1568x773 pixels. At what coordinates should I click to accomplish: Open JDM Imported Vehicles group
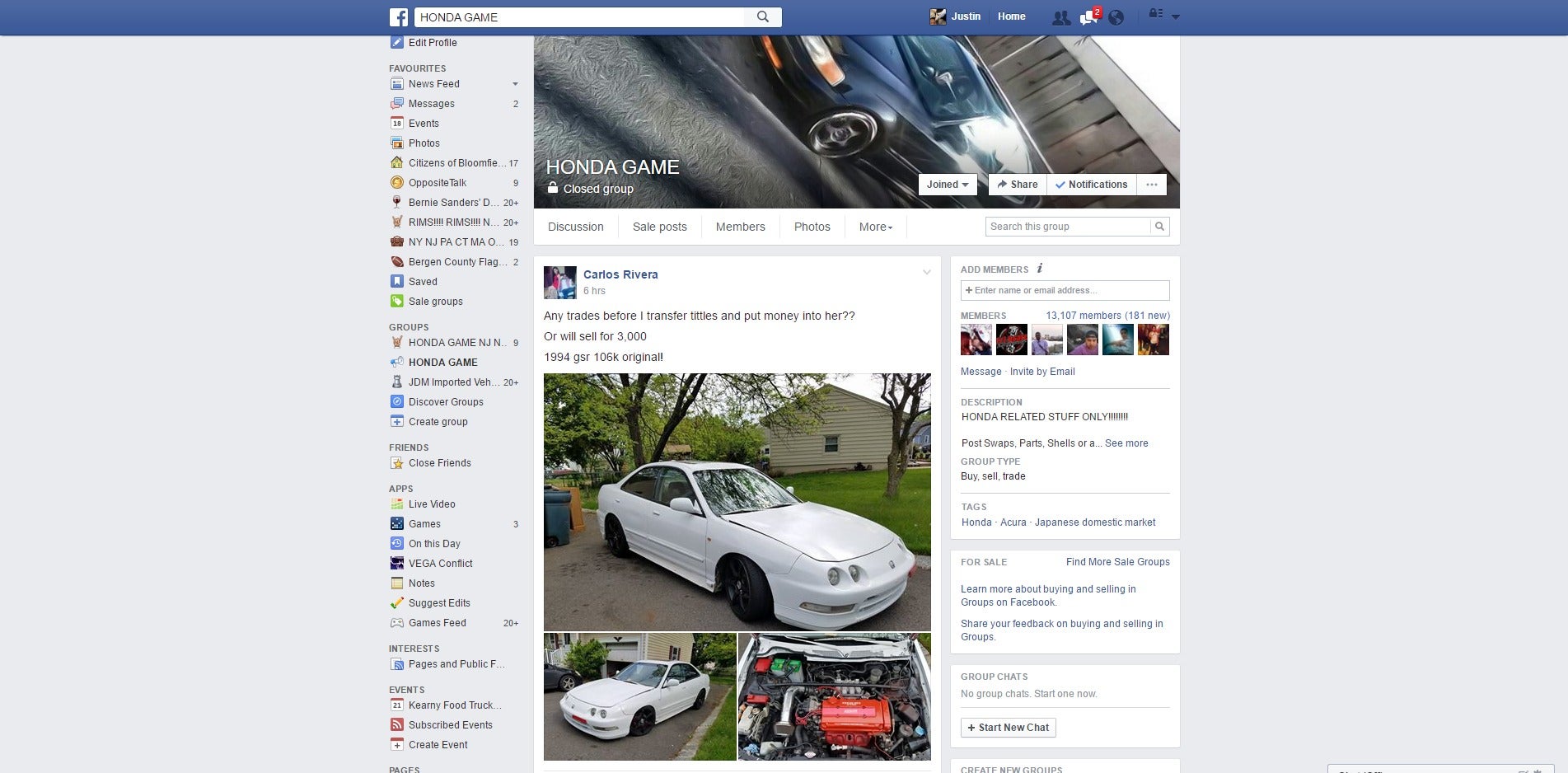click(455, 382)
